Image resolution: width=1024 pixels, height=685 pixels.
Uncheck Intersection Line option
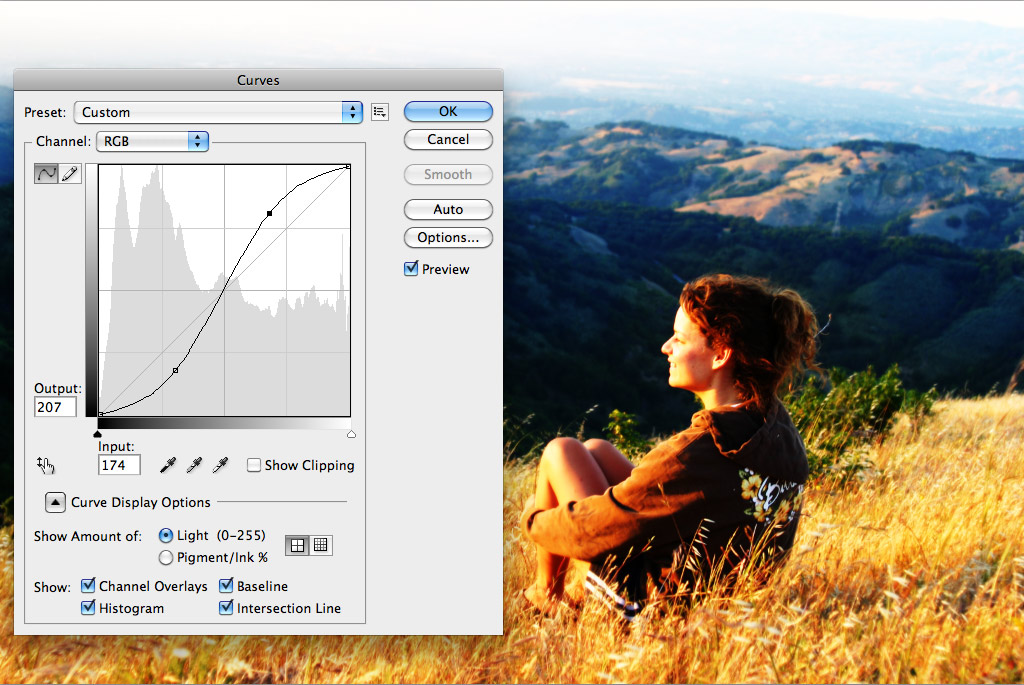(226, 608)
